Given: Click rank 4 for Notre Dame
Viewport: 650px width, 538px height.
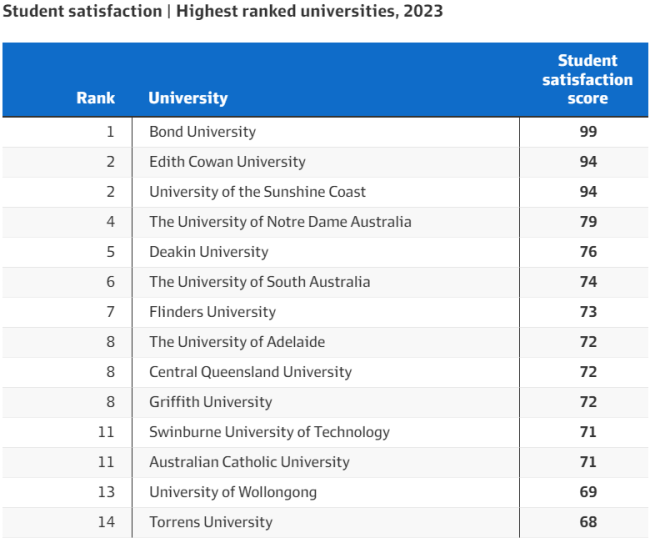Looking at the screenshot, I should [x=110, y=222].
